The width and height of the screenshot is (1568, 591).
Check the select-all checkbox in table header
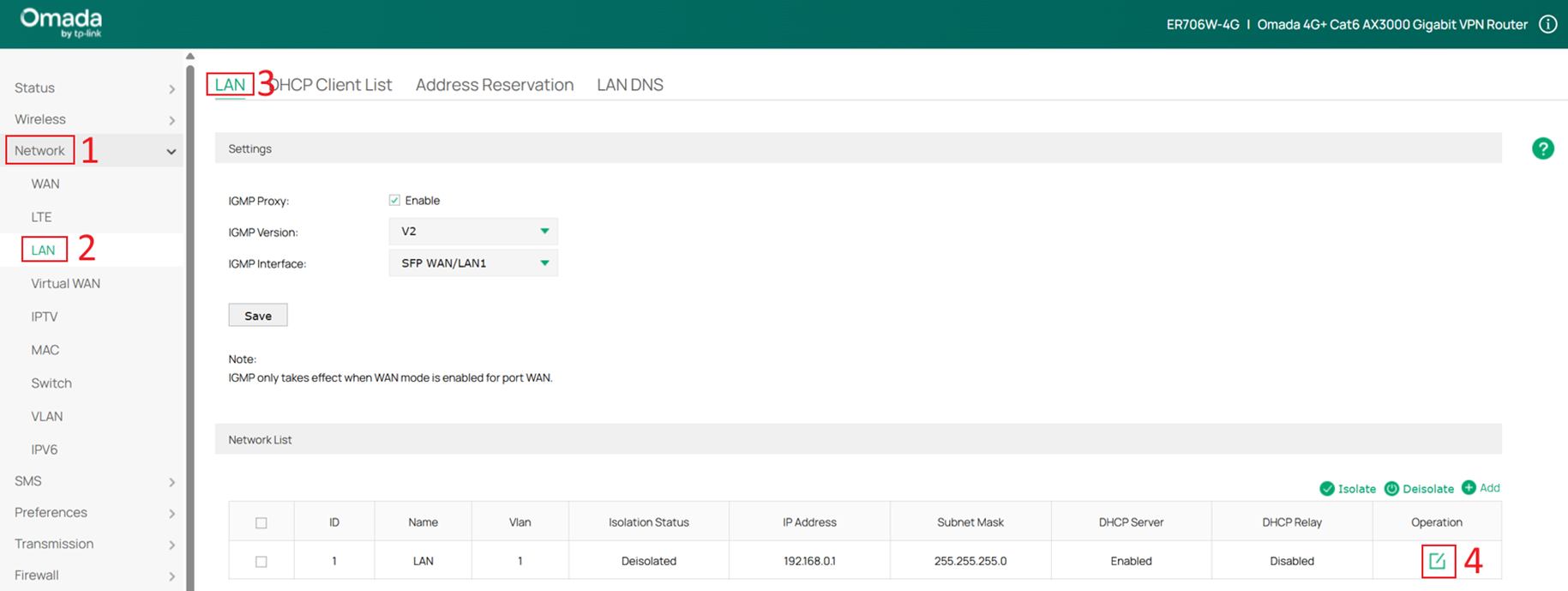pos(261,522)
